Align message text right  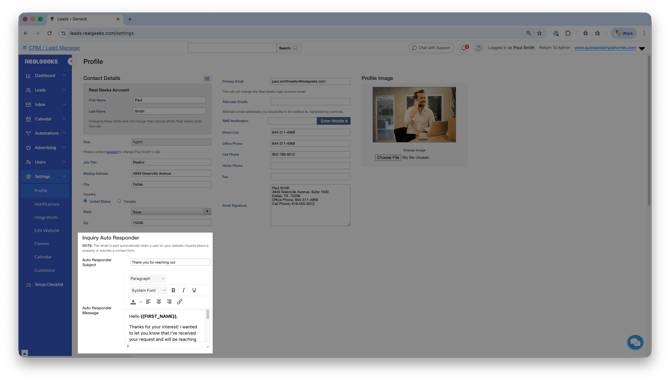[x=169, y=302]
